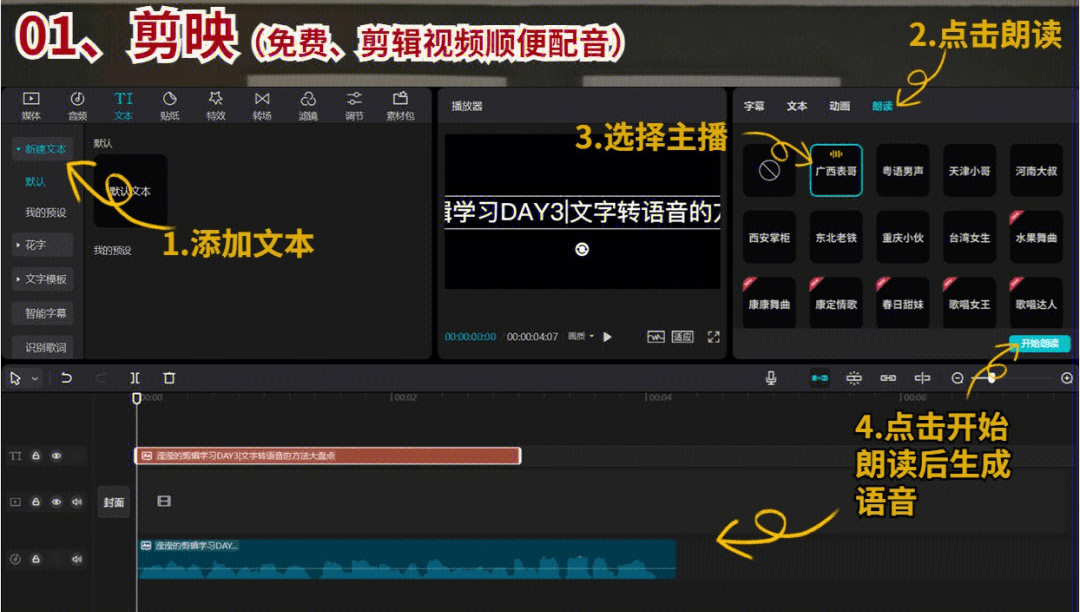This screenshot has height=612, width=1080.
Task: Click the player waveform scope icon
Action: 655,337
